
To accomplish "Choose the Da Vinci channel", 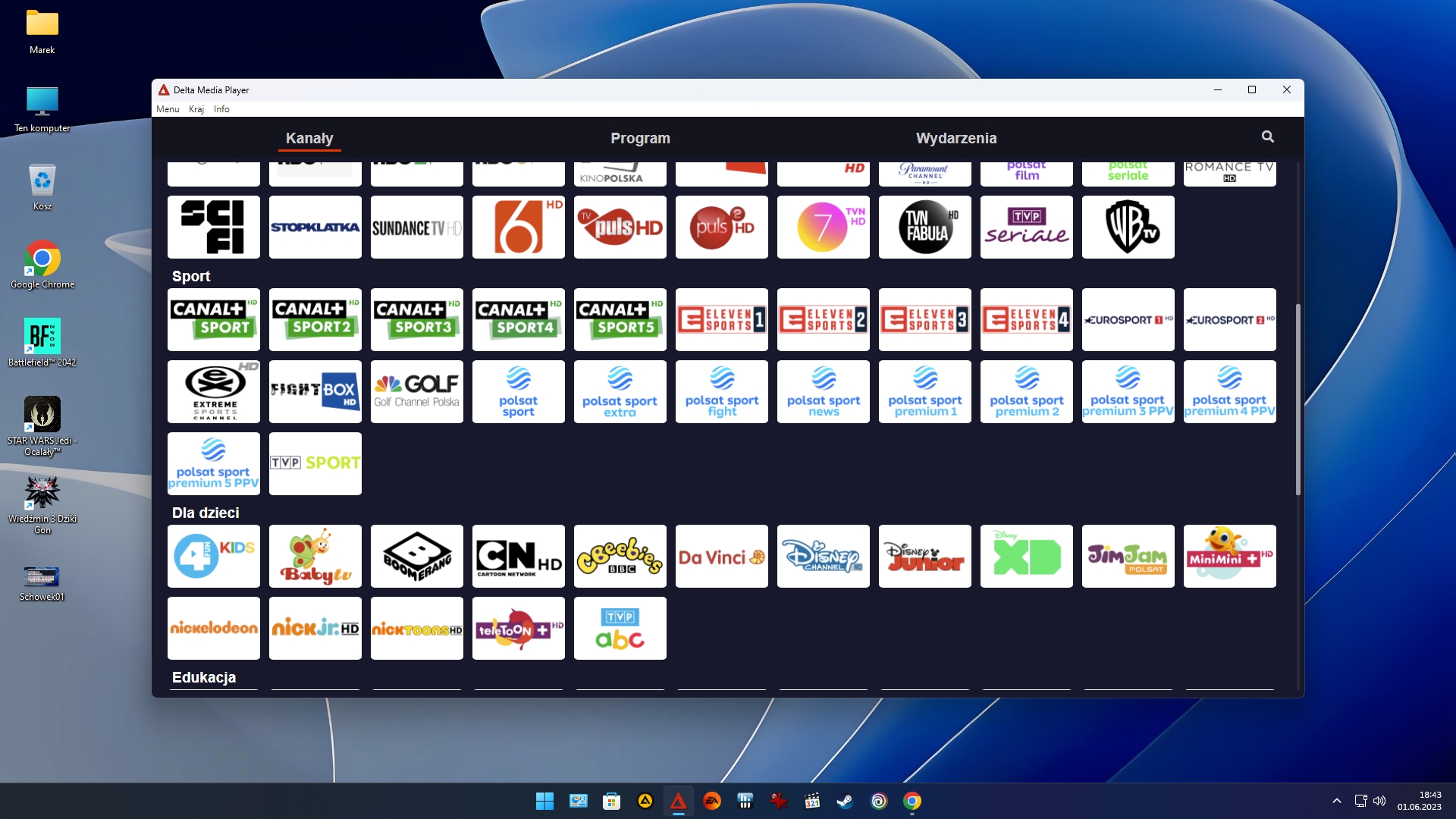I will 722,557.
